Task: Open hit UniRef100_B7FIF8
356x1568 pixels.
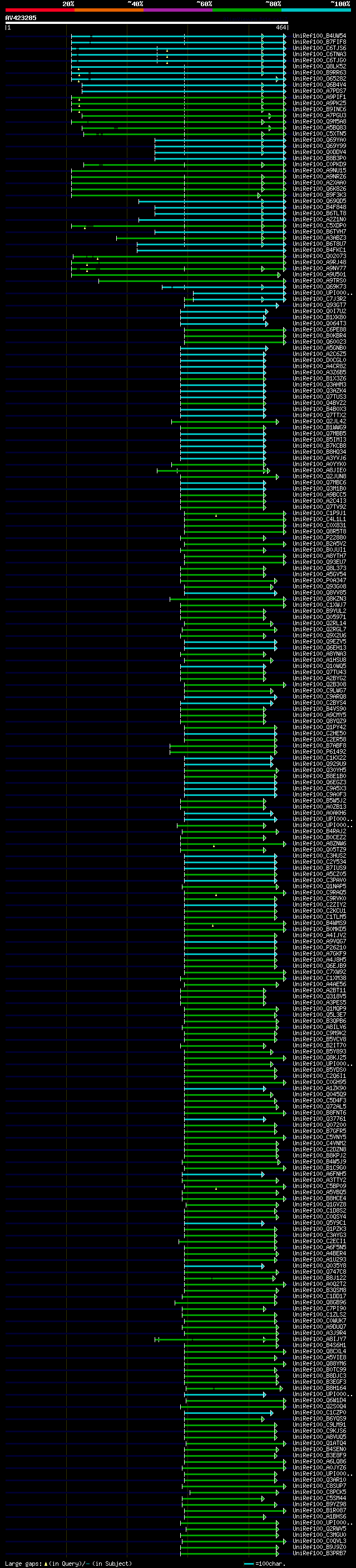Action: click(319, 42)
